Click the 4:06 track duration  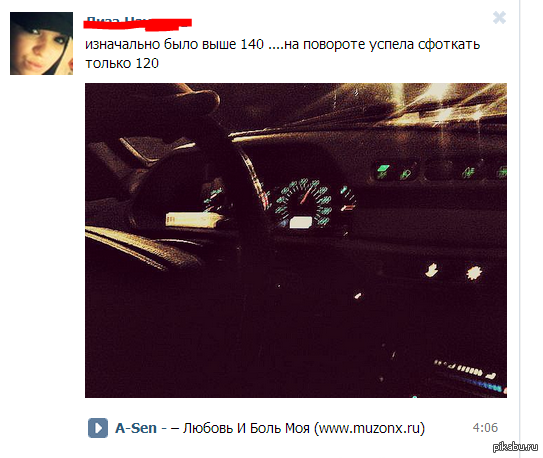tap(485, 428)
